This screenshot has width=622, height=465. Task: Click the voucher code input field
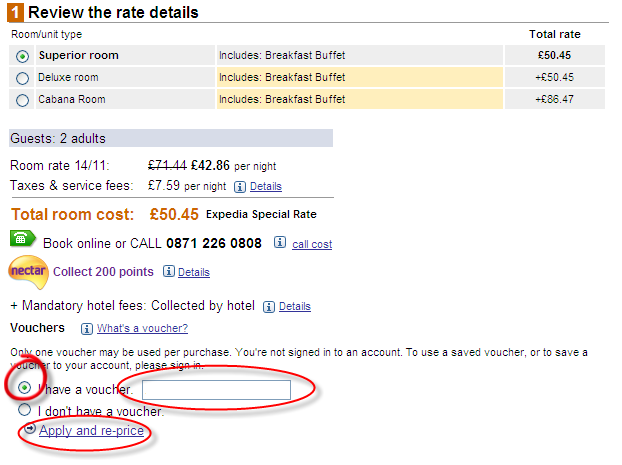point(216,390)
